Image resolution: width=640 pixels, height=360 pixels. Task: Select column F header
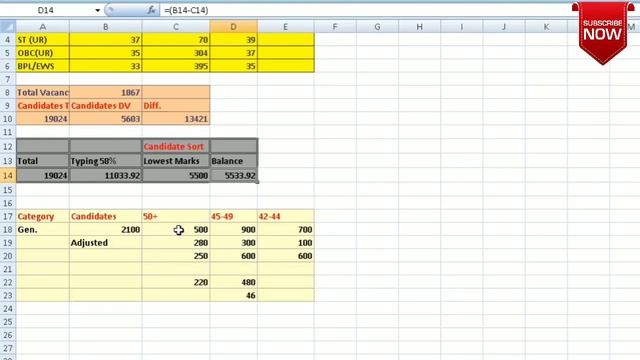click(335, 27)
